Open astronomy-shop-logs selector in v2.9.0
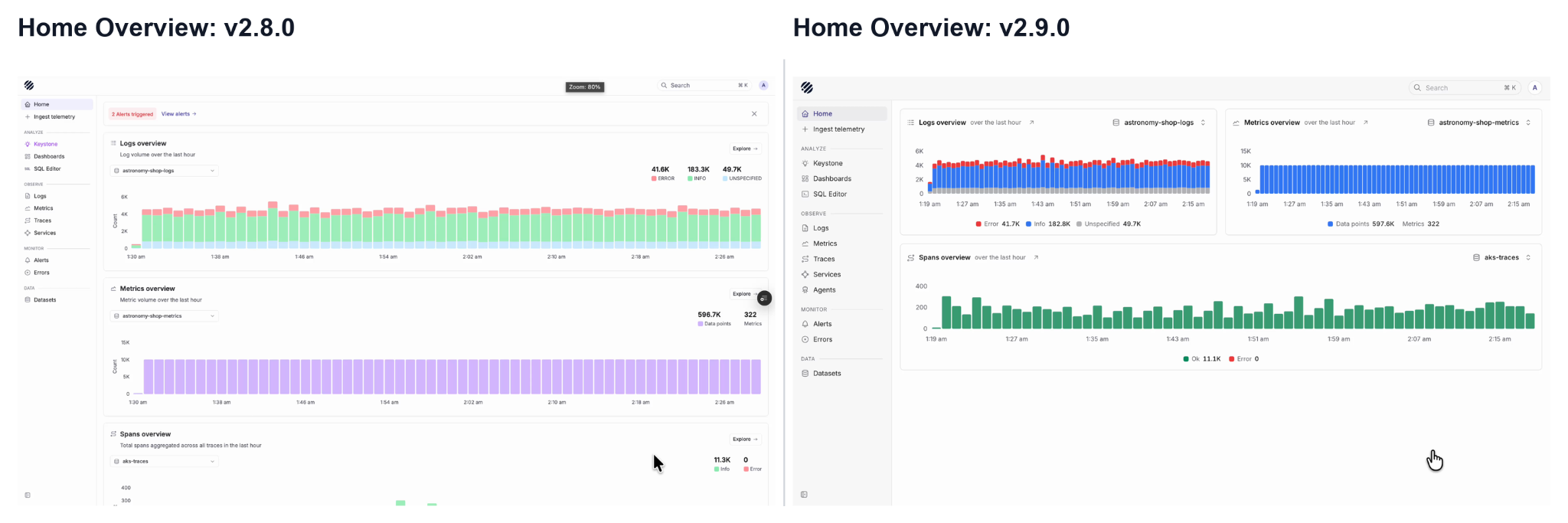This screenshot has width=1568, height=523. (1159, 123)
